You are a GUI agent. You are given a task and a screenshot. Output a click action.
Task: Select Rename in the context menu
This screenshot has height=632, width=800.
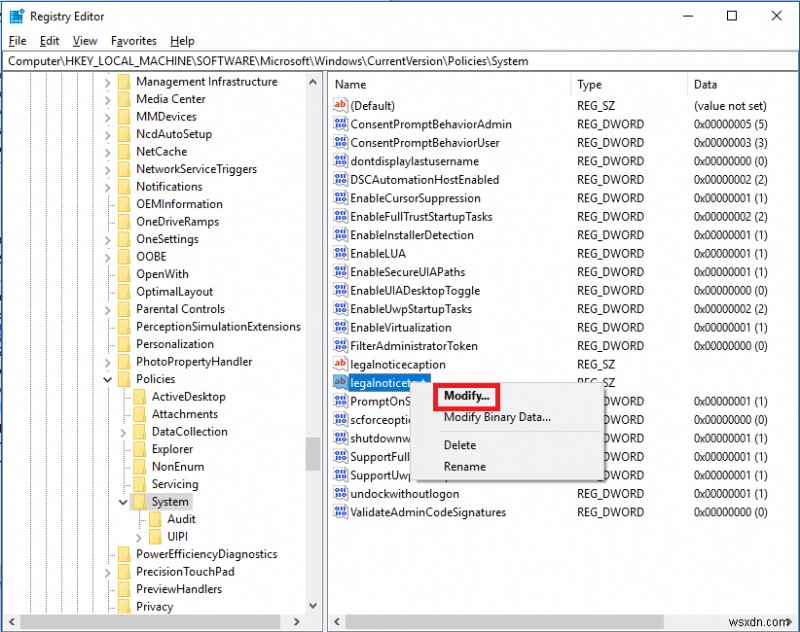463,467
